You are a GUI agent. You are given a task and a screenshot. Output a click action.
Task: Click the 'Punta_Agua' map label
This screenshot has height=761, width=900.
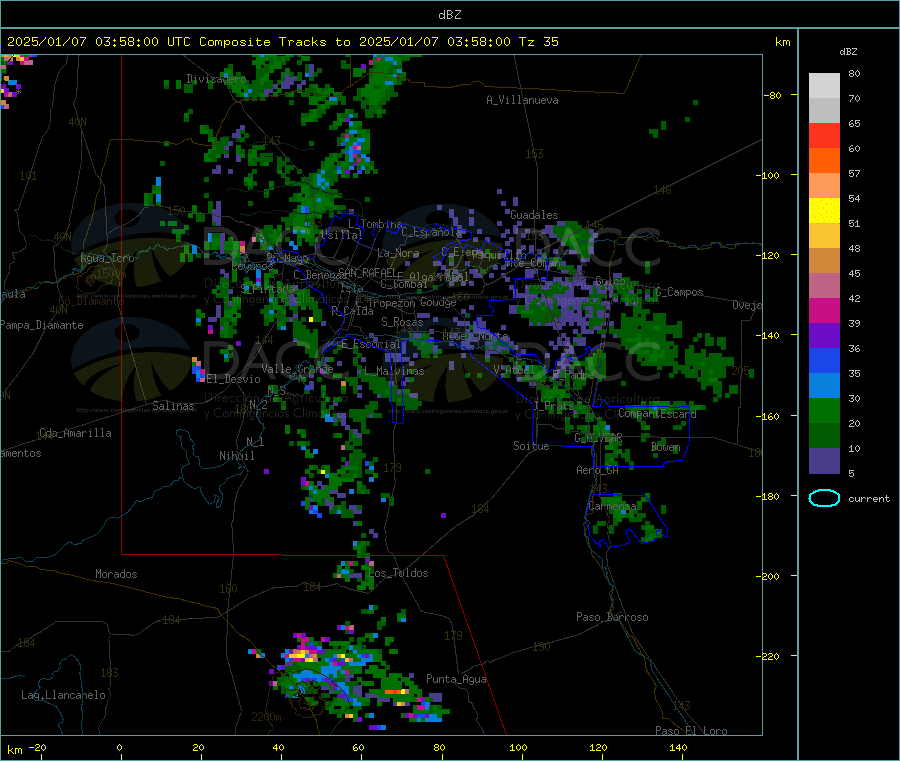(x=456, y=679)
